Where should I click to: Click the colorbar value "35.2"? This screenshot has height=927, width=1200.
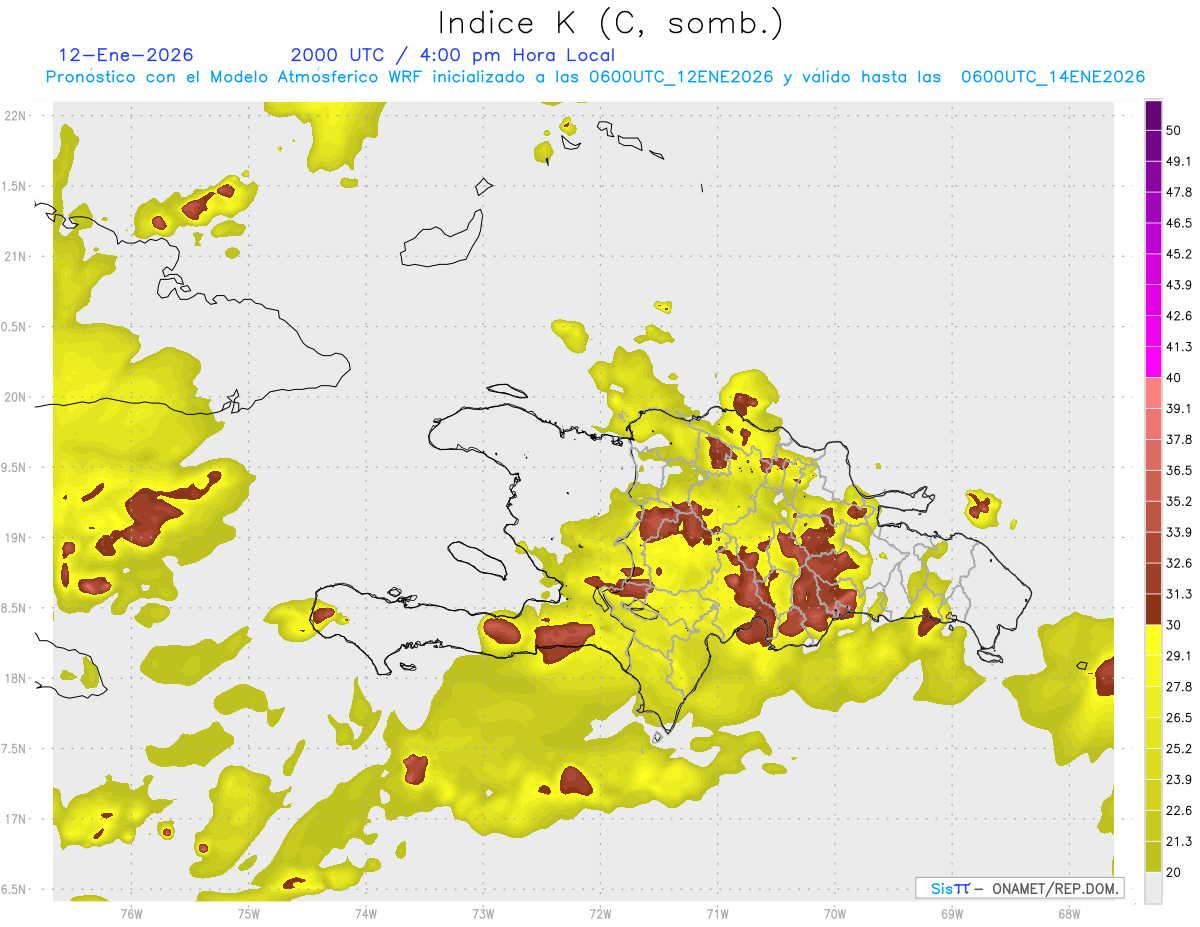click(1179, 502)
